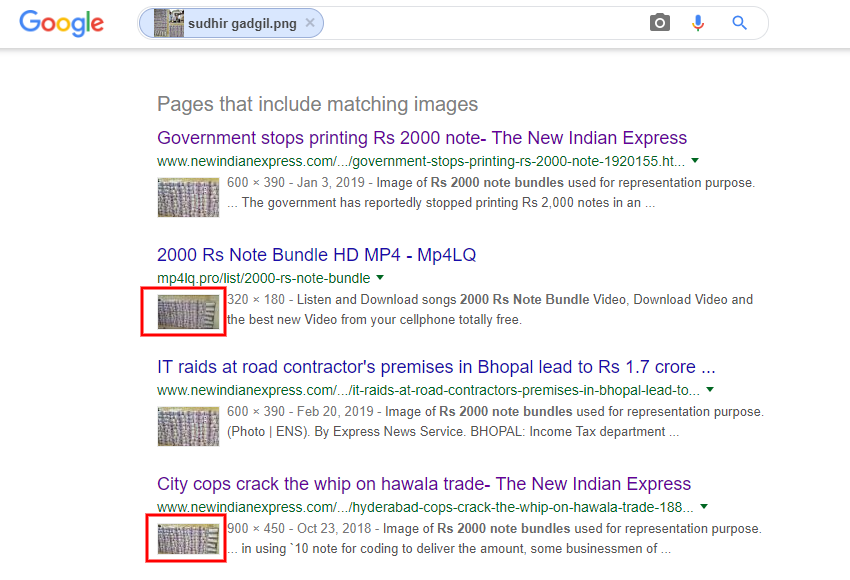Open 'City cops crack the whip on hawala trade' result
The image size is (850, 580).
(424, 484)
